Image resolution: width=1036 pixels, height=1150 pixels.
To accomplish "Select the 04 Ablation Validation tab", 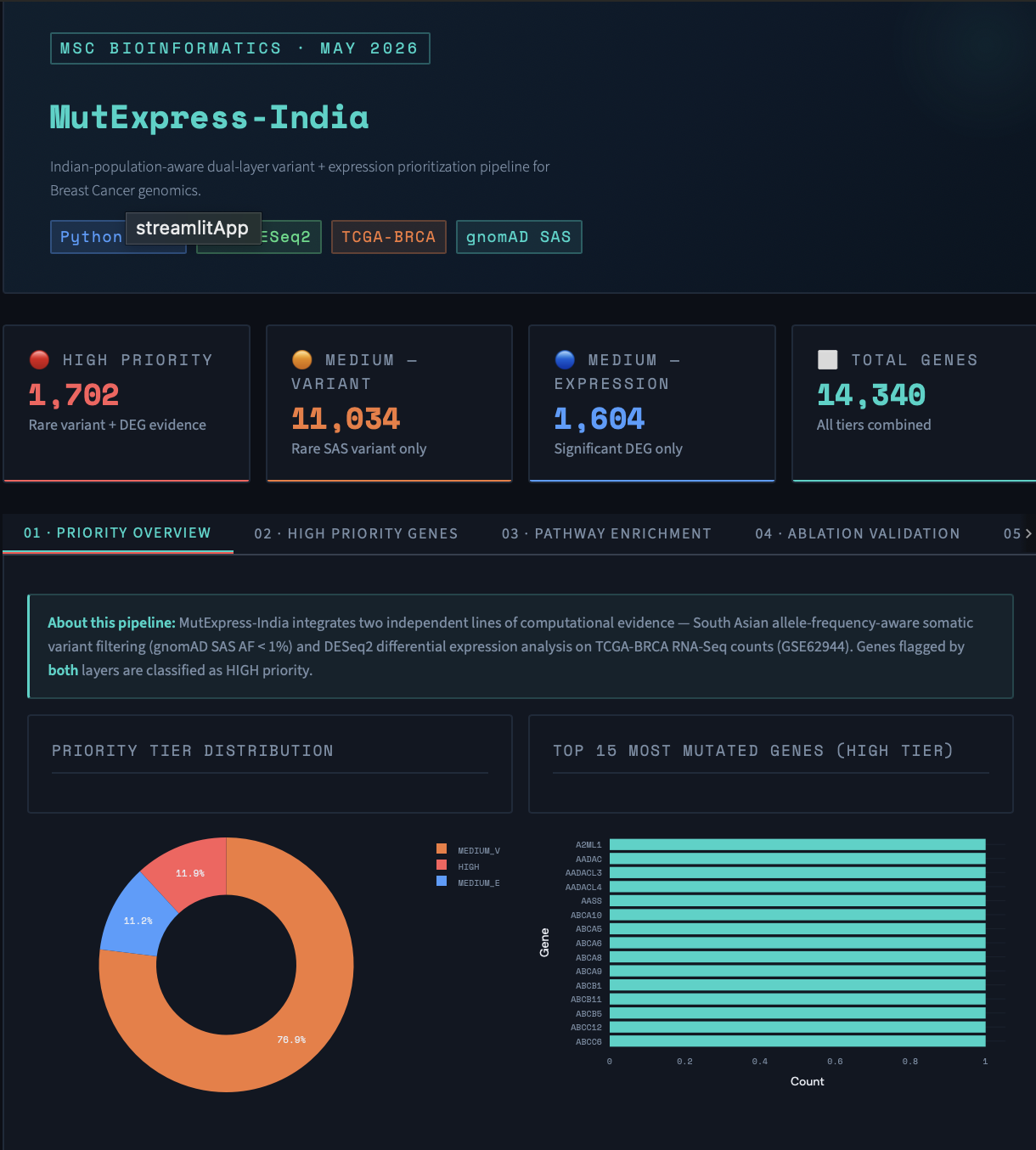I will coord(858,533).
